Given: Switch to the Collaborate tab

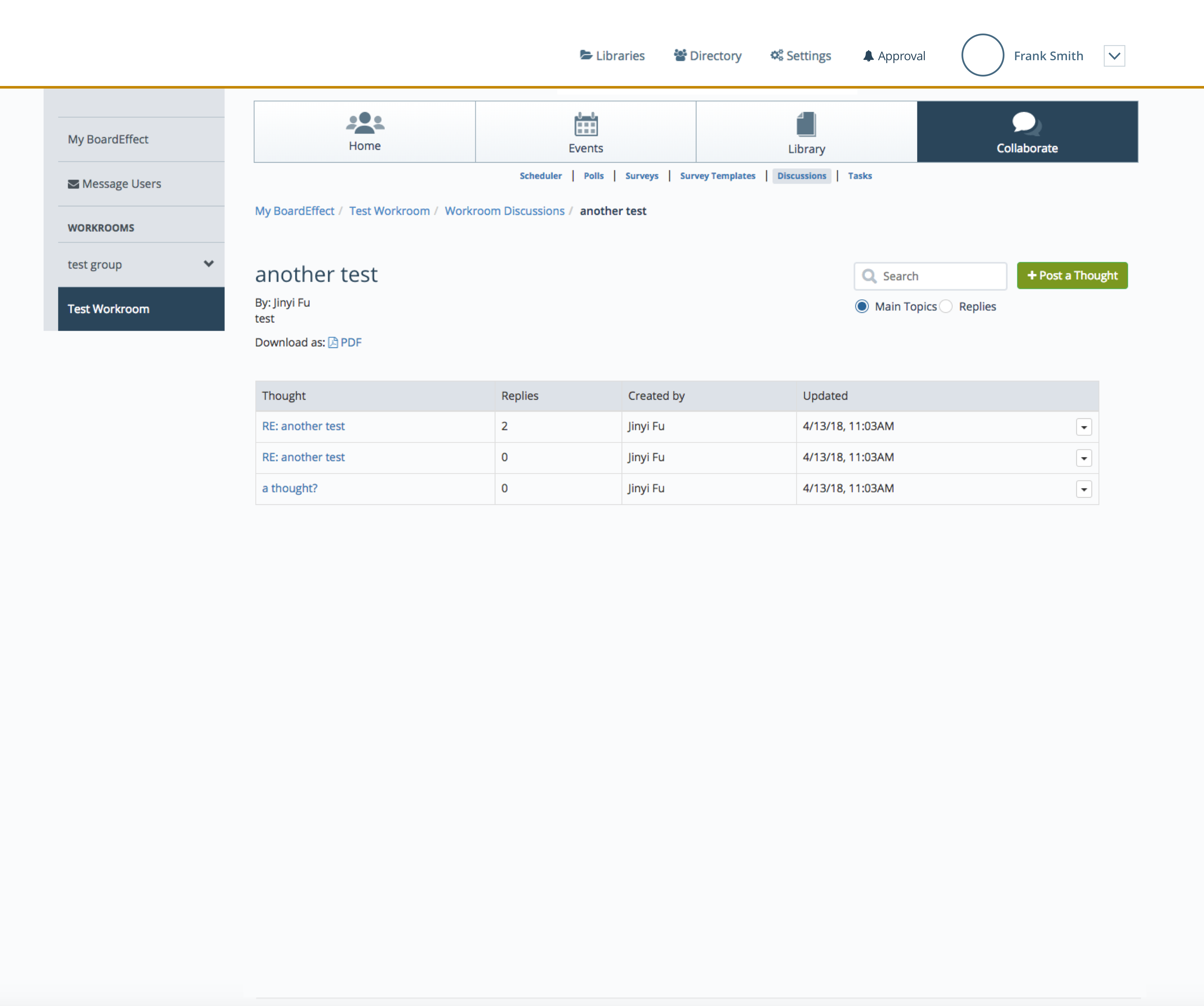Looking at the screenshot, I should [x=1027, y=132].
